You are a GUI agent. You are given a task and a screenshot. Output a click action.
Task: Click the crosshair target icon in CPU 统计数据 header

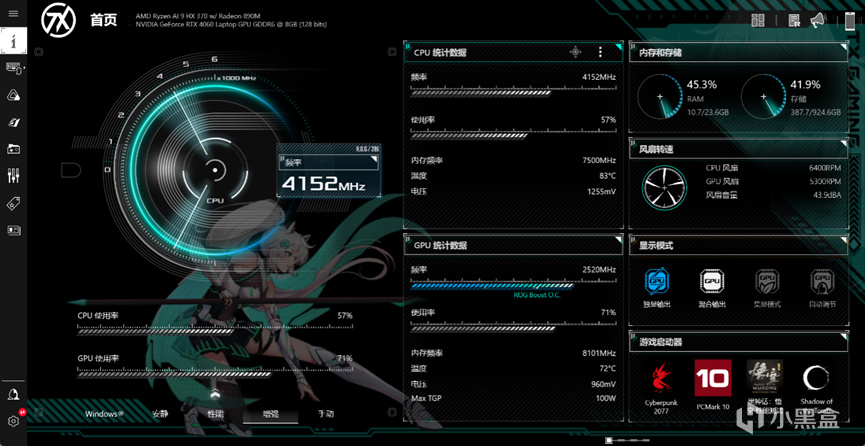coord(575,52)
